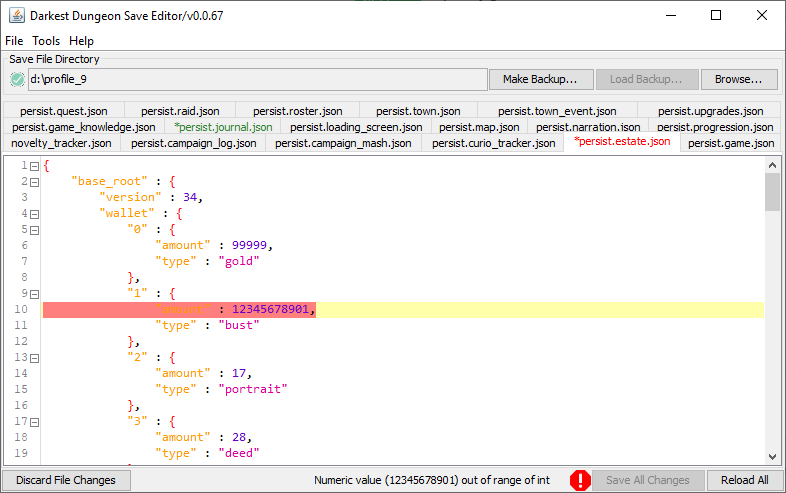Click the portrait amount value 17

239,373
